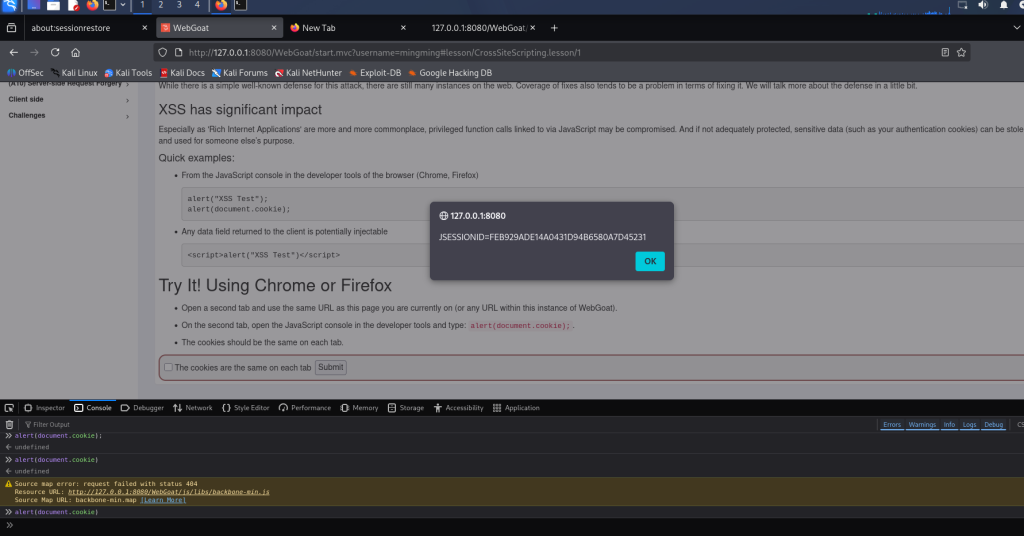This screenshot has width=1024, height=536.
Task: Bookmark this page with the star icon
Action: coord(961,52)
